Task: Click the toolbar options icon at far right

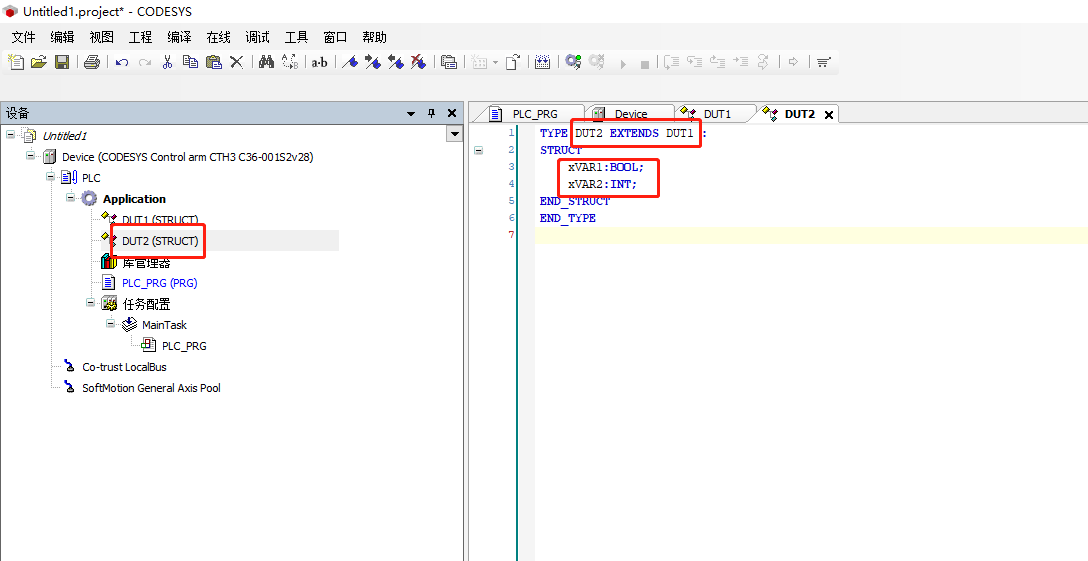Action: click(x=823, y=62)
